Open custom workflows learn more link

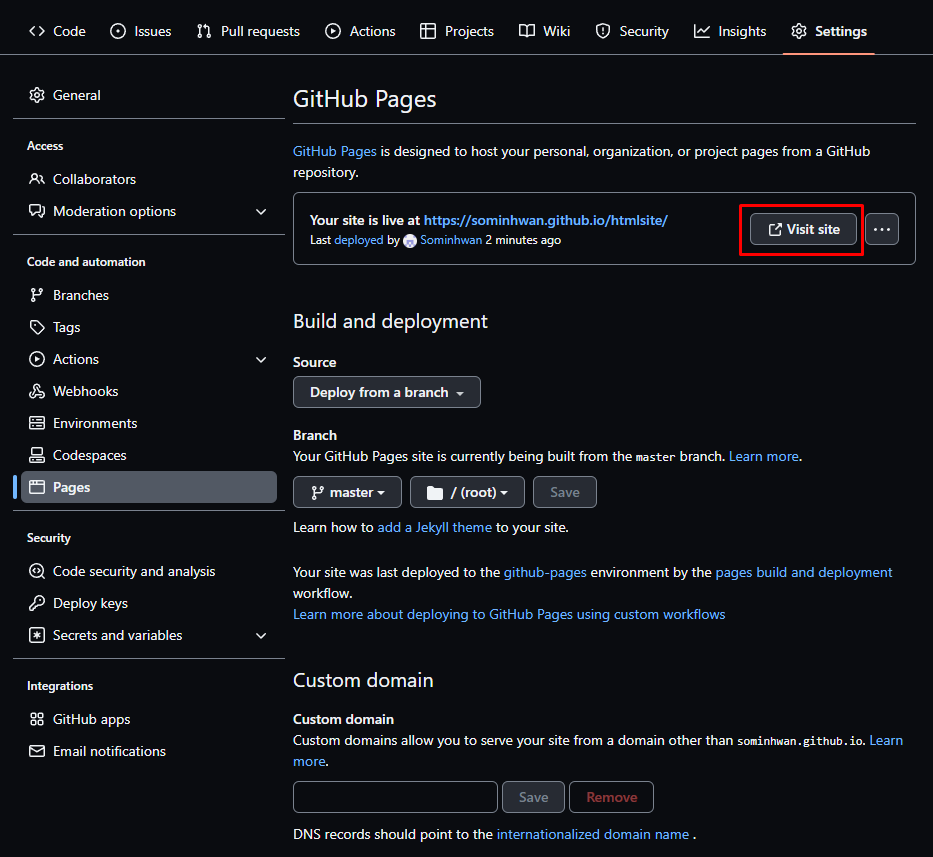coord(509,614)
